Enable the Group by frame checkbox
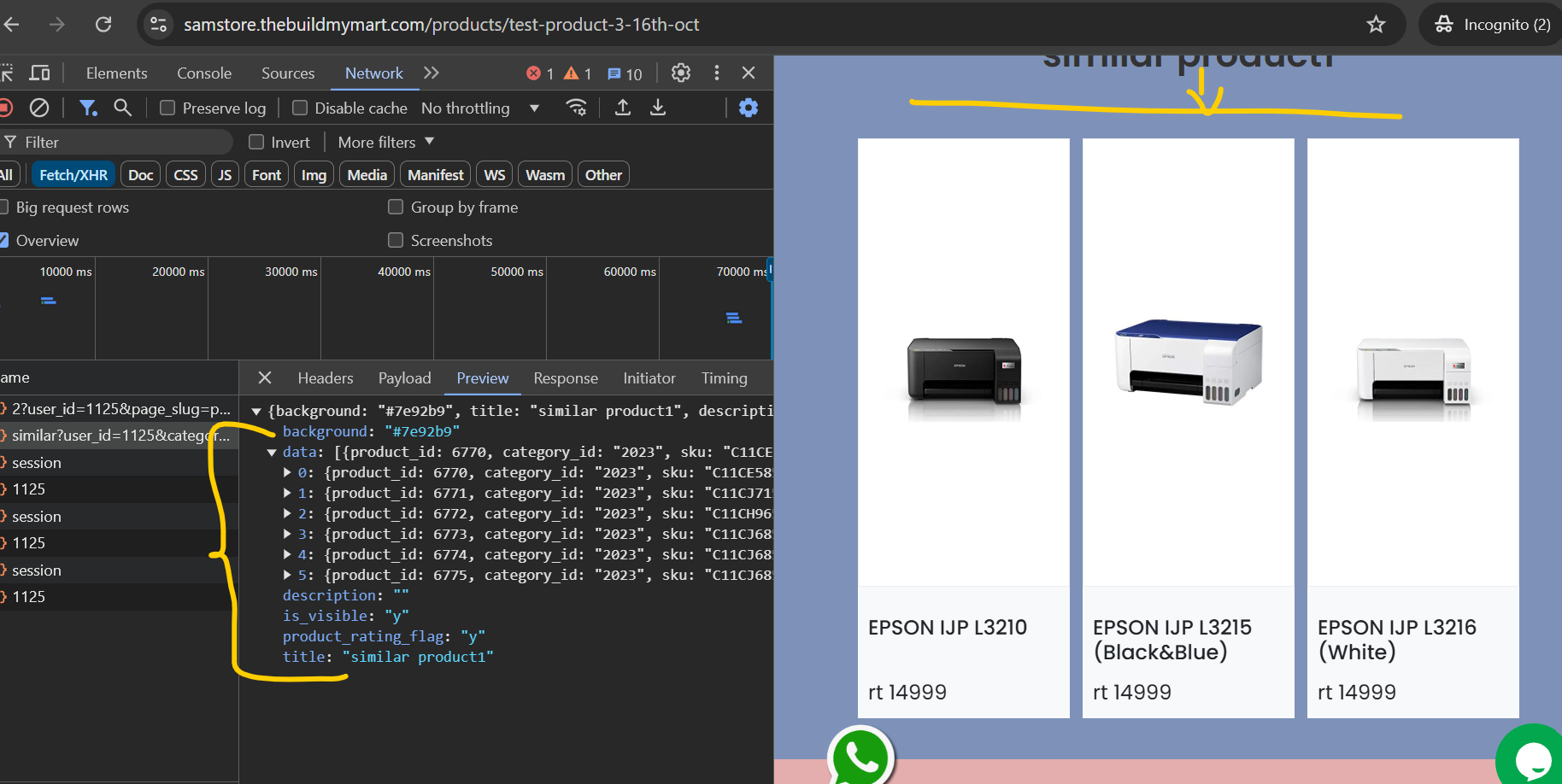 click(396, 207)
